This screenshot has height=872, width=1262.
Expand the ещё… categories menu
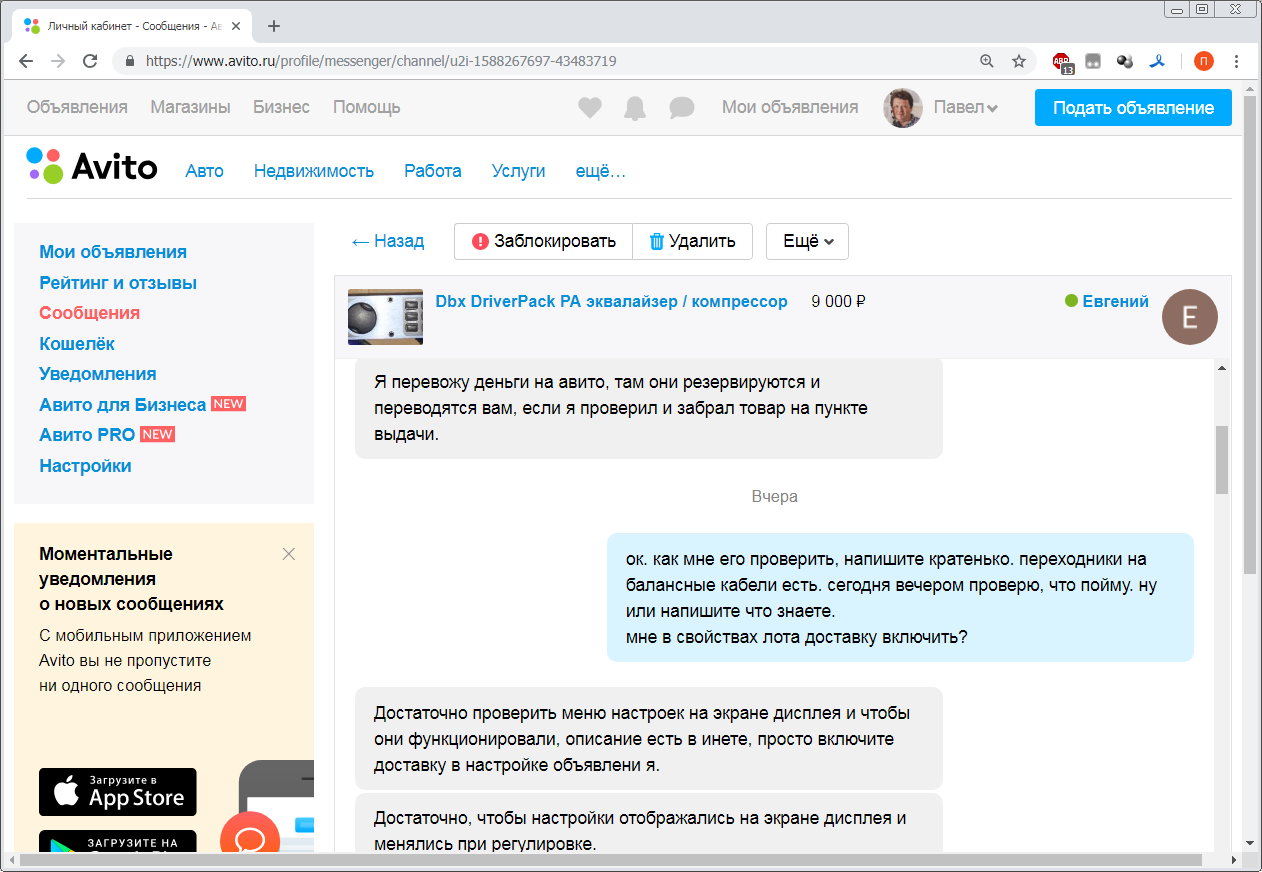point(600,171)
